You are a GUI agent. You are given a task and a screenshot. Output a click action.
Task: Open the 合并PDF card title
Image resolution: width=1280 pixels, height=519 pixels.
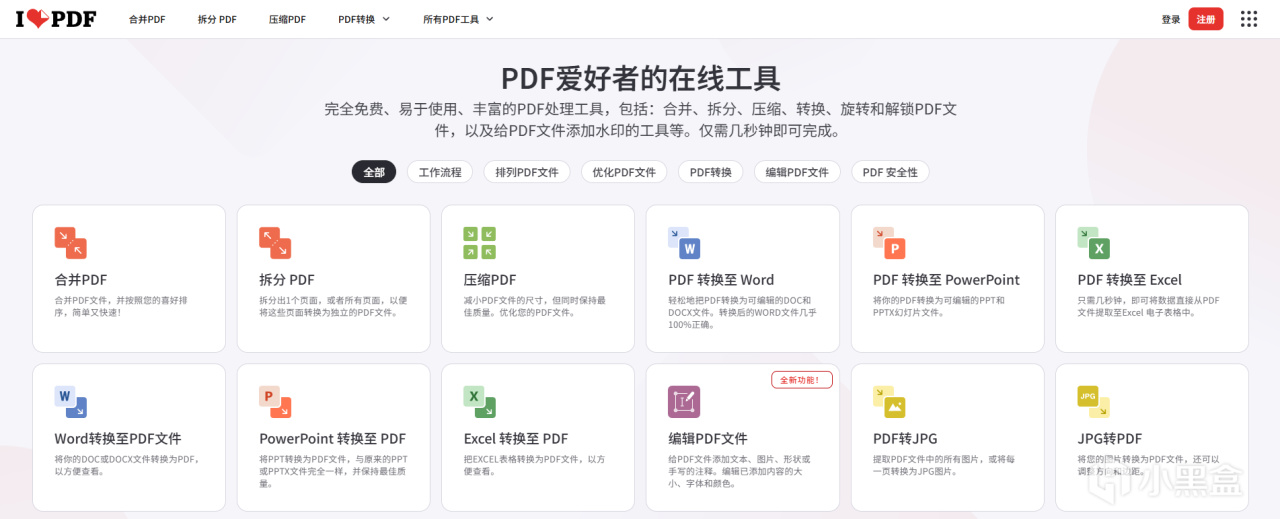[x=81, y=280]
